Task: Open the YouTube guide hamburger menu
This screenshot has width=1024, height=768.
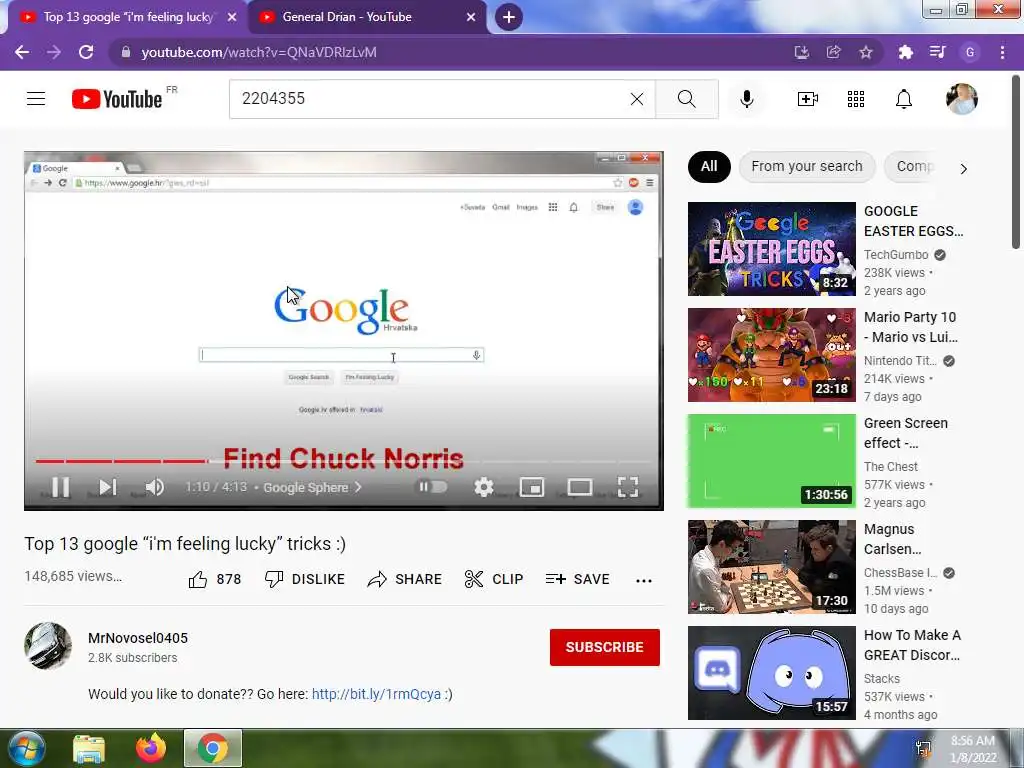Action: (x=36, y=99)
